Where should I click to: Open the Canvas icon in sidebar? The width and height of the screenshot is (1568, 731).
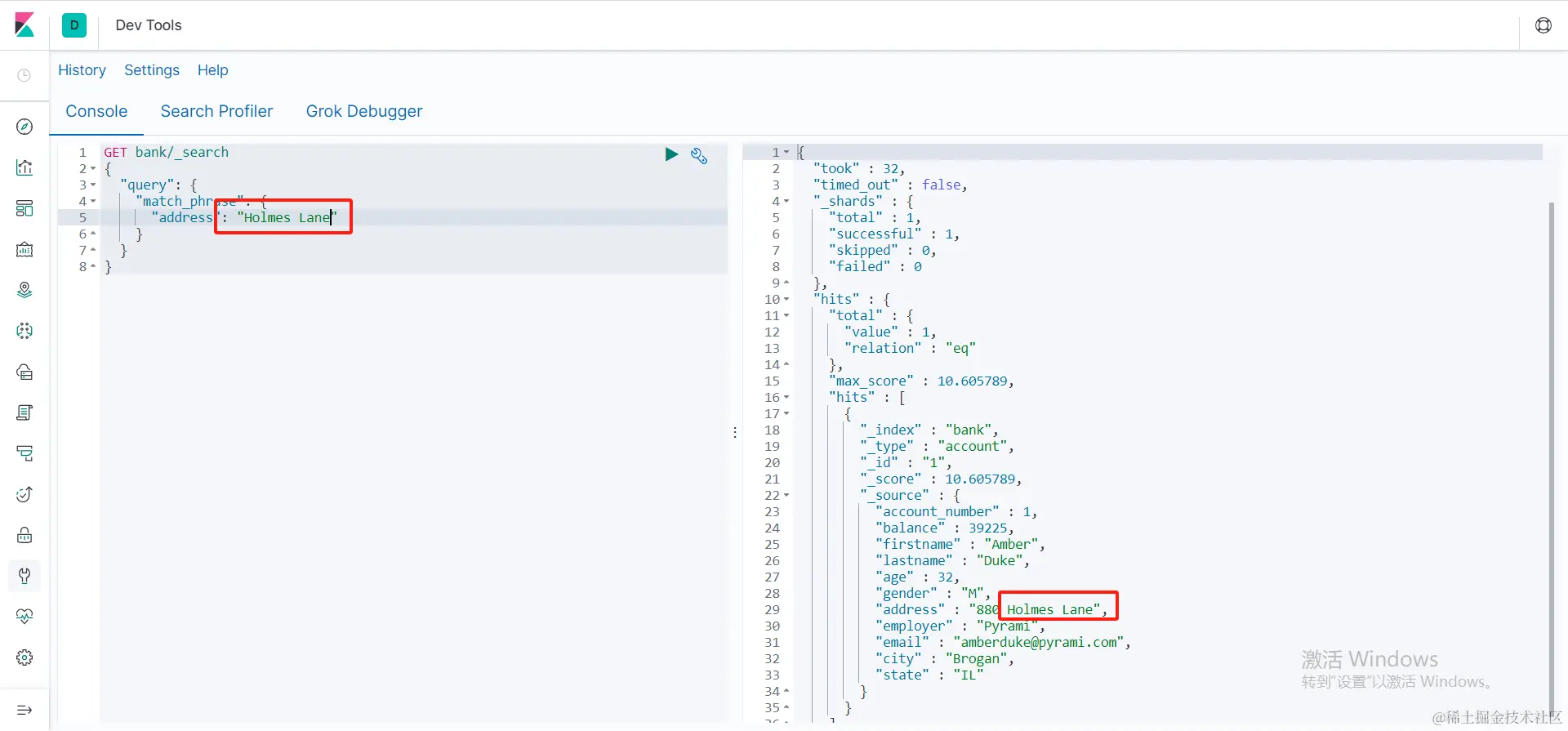coord(24,249)
